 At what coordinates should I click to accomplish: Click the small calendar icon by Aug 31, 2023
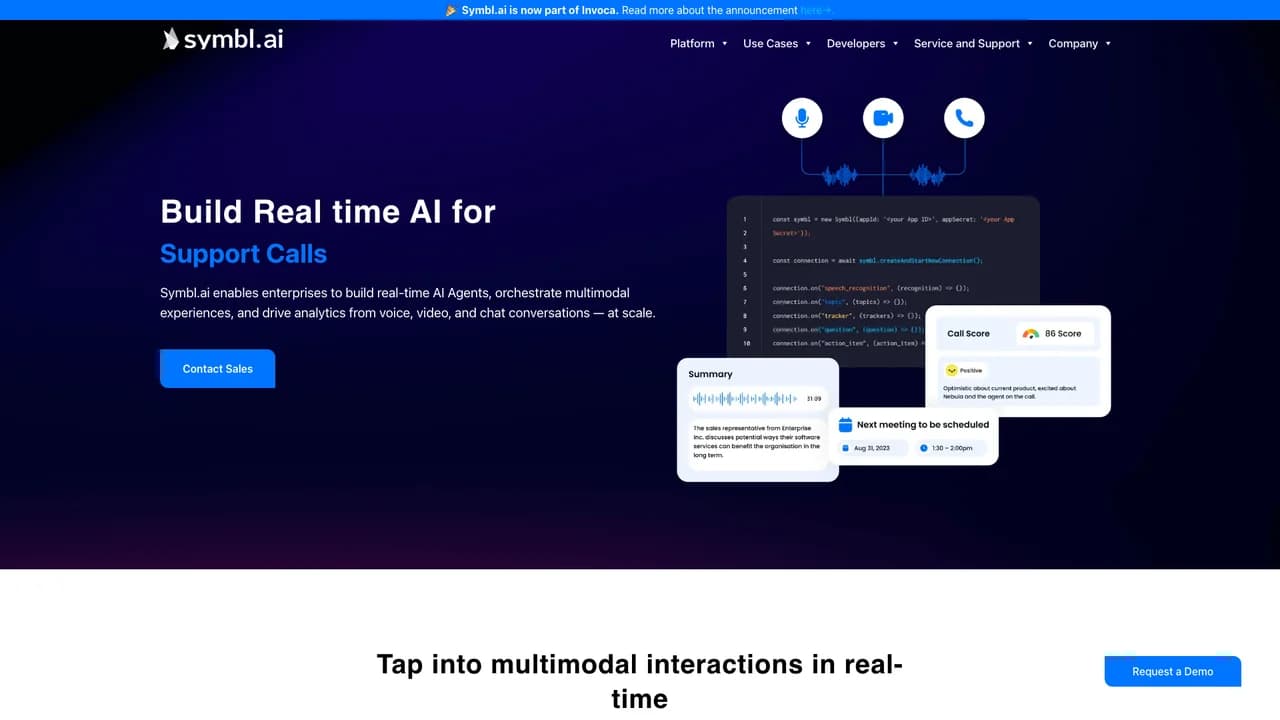(845, 448)
